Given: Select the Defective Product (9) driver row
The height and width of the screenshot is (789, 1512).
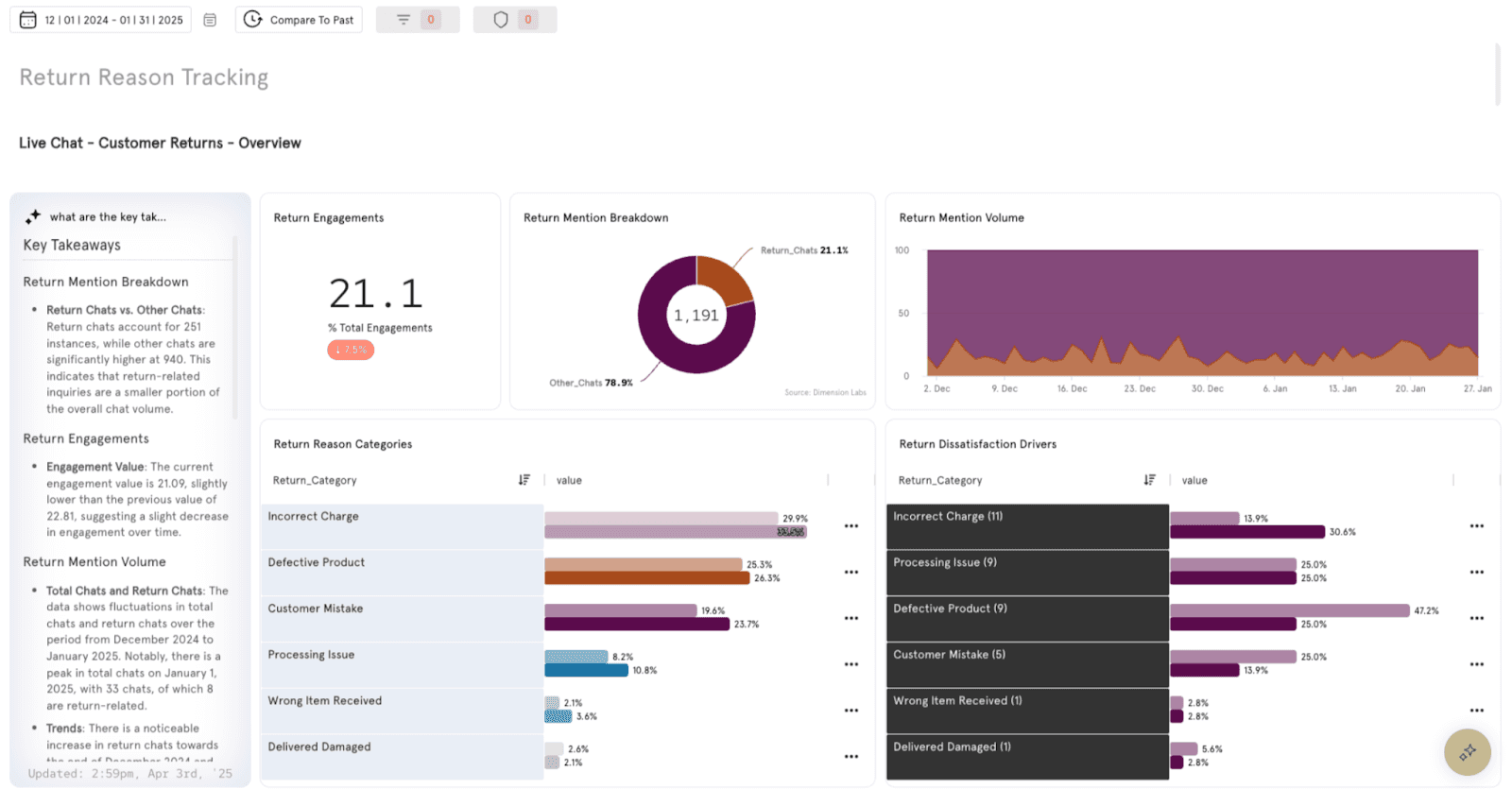Looking at the screenshot, I should tap(1028, 619).
